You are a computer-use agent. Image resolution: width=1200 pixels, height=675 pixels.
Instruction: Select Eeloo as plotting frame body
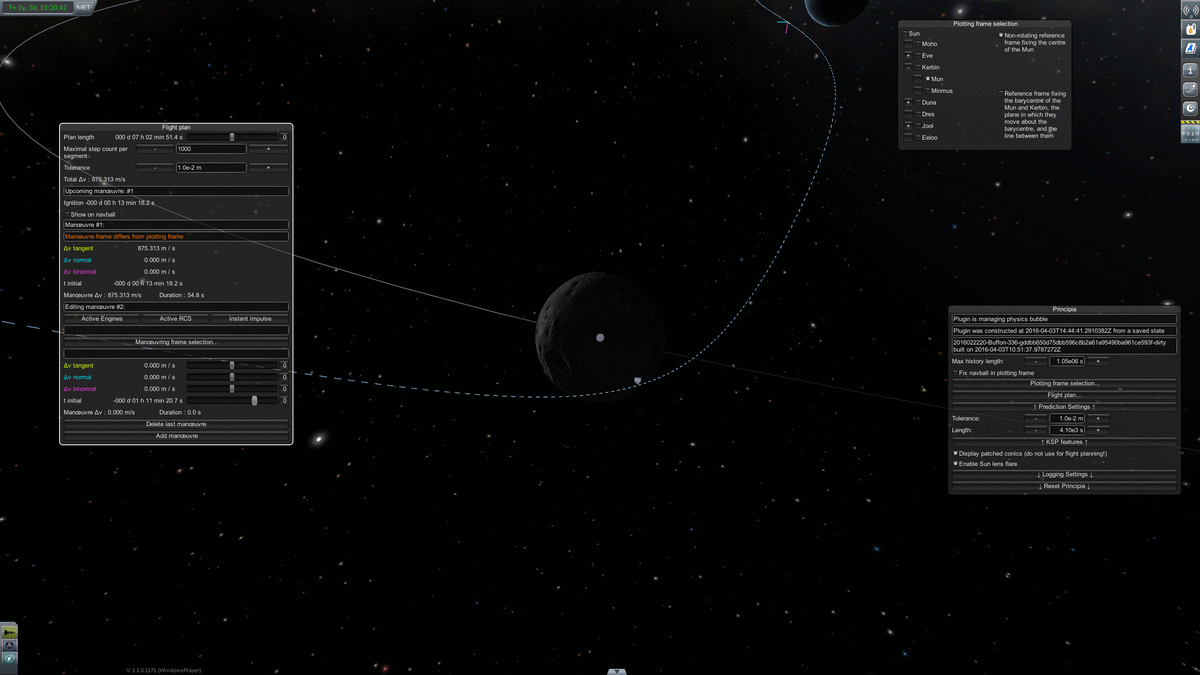pyautogui.click(x=929, y=137)
